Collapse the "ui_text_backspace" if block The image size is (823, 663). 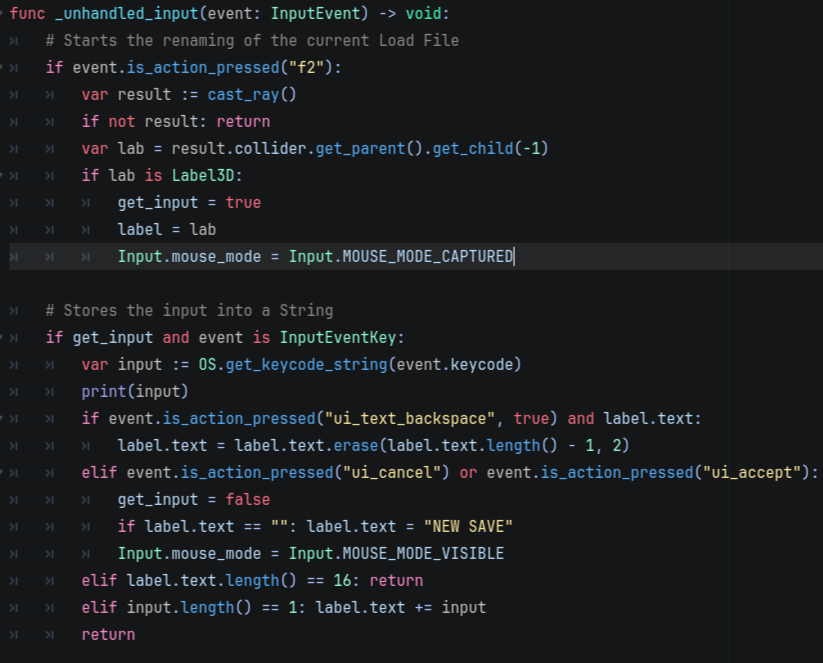[x=4, y=418]
